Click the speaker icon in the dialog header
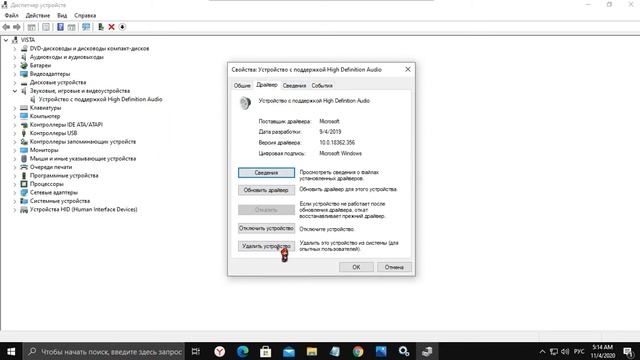This screenshot has width=640, height=360. click(x=245, y=103)
